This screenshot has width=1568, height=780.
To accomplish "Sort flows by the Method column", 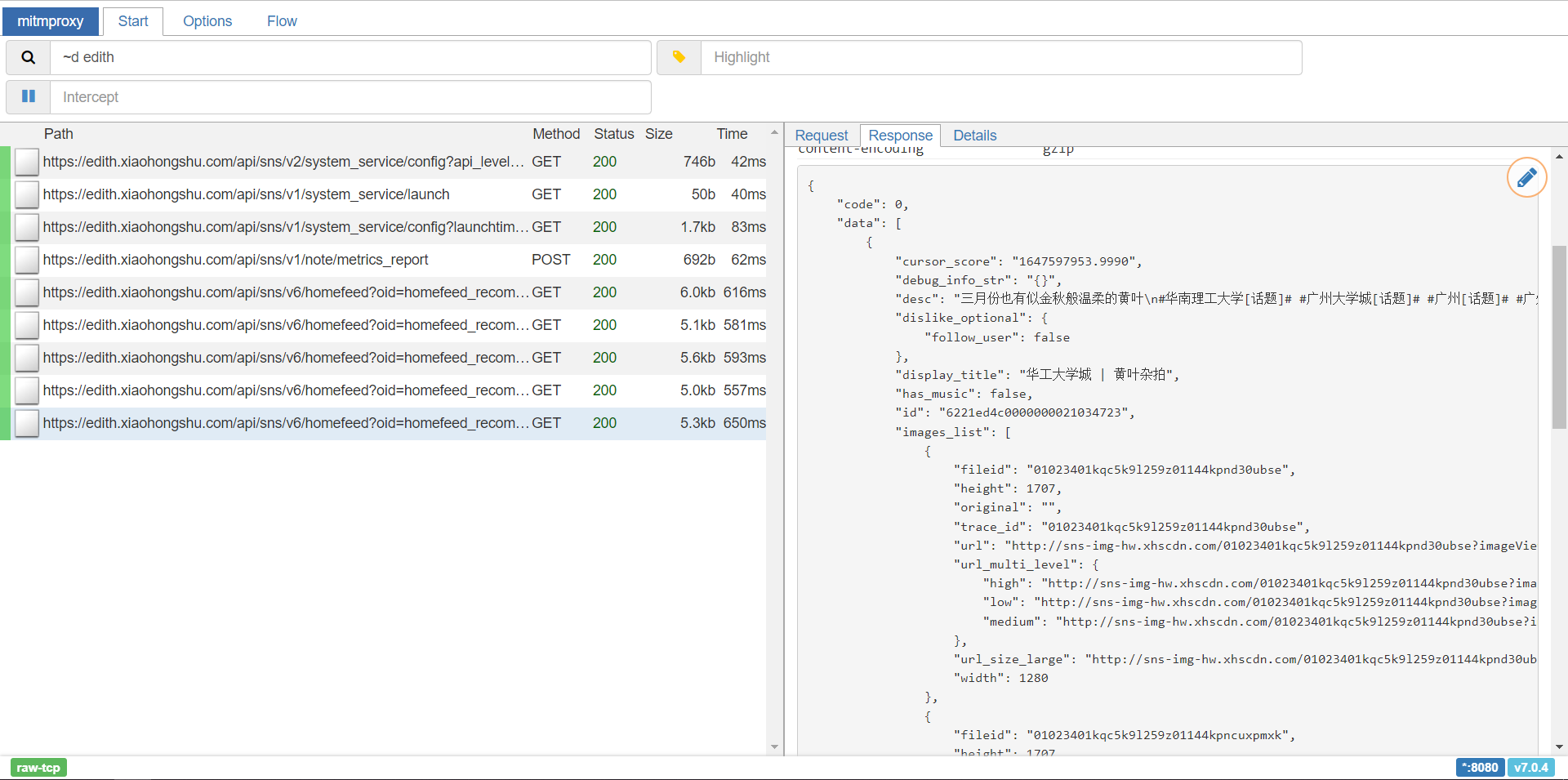I will pyautogui.click(x=556, y=133).
